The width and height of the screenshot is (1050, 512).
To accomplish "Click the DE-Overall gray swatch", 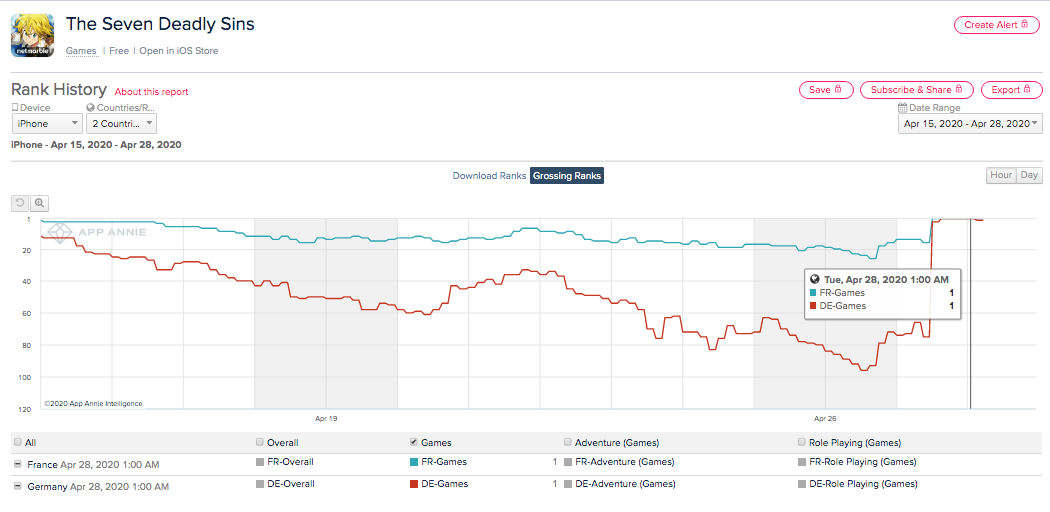I will click(260, 484).
